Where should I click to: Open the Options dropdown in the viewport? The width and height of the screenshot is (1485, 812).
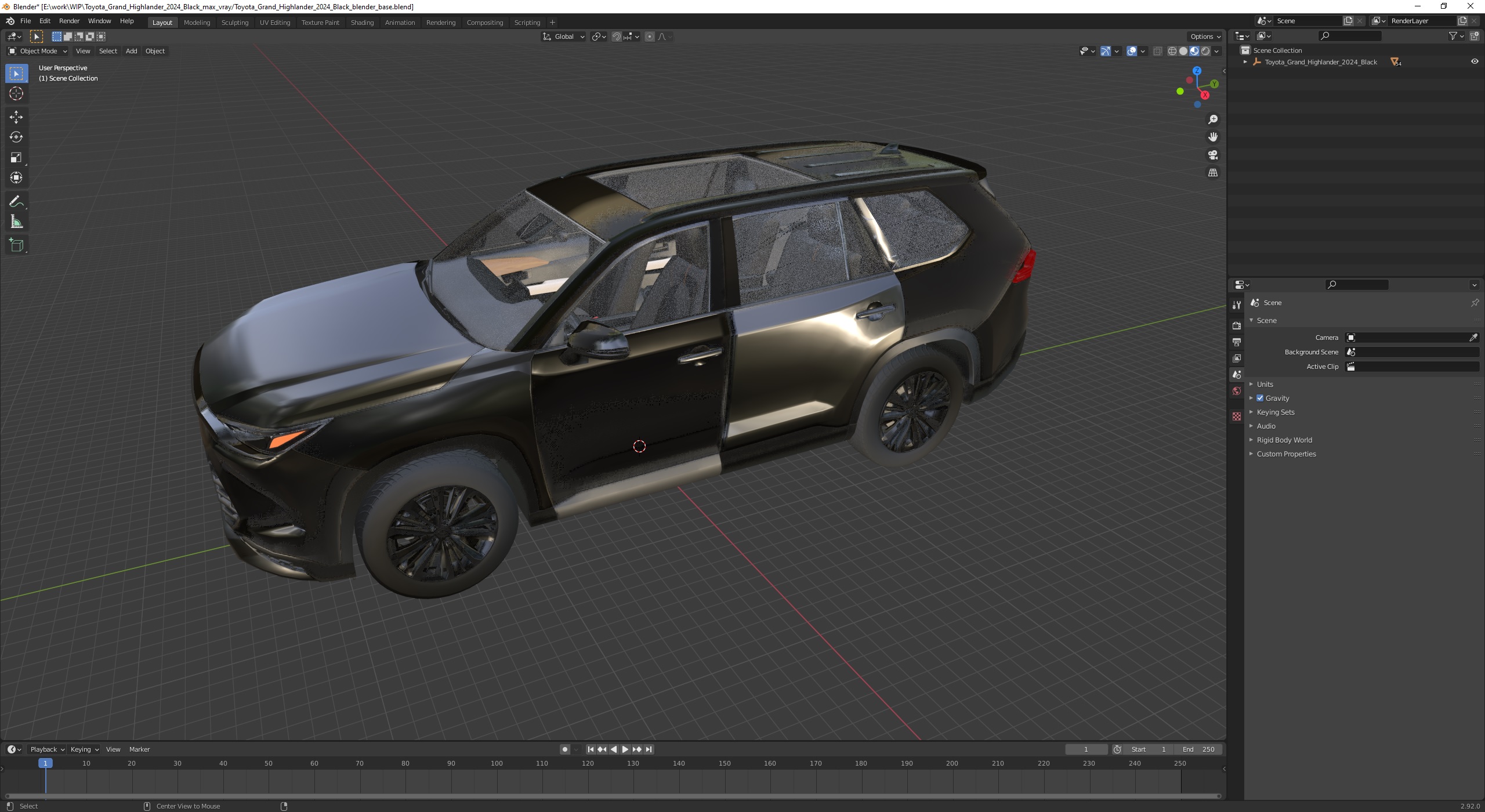click(1205, 37)
